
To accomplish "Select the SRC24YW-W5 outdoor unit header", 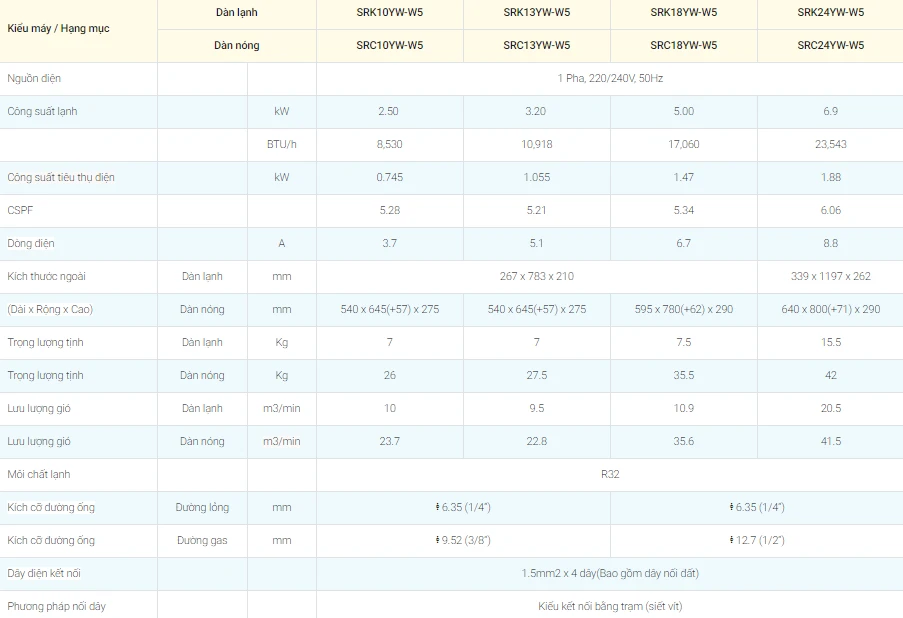I will tap(830, 45).
